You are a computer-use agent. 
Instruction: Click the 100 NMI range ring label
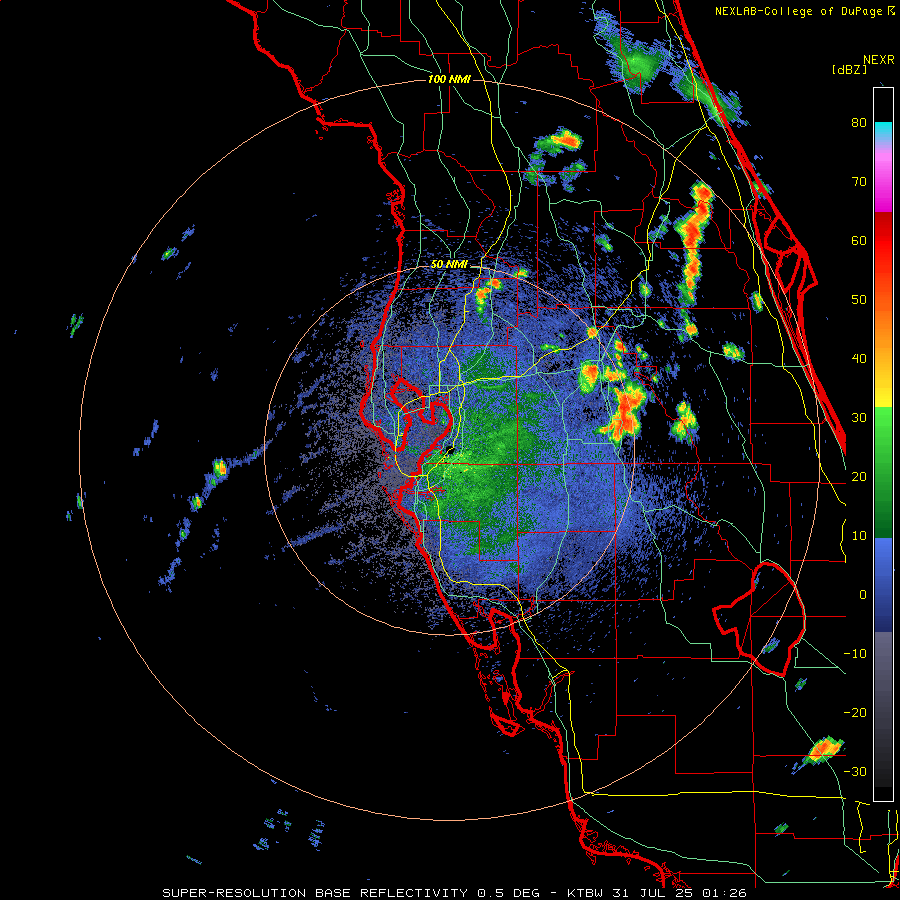[449, 79]
